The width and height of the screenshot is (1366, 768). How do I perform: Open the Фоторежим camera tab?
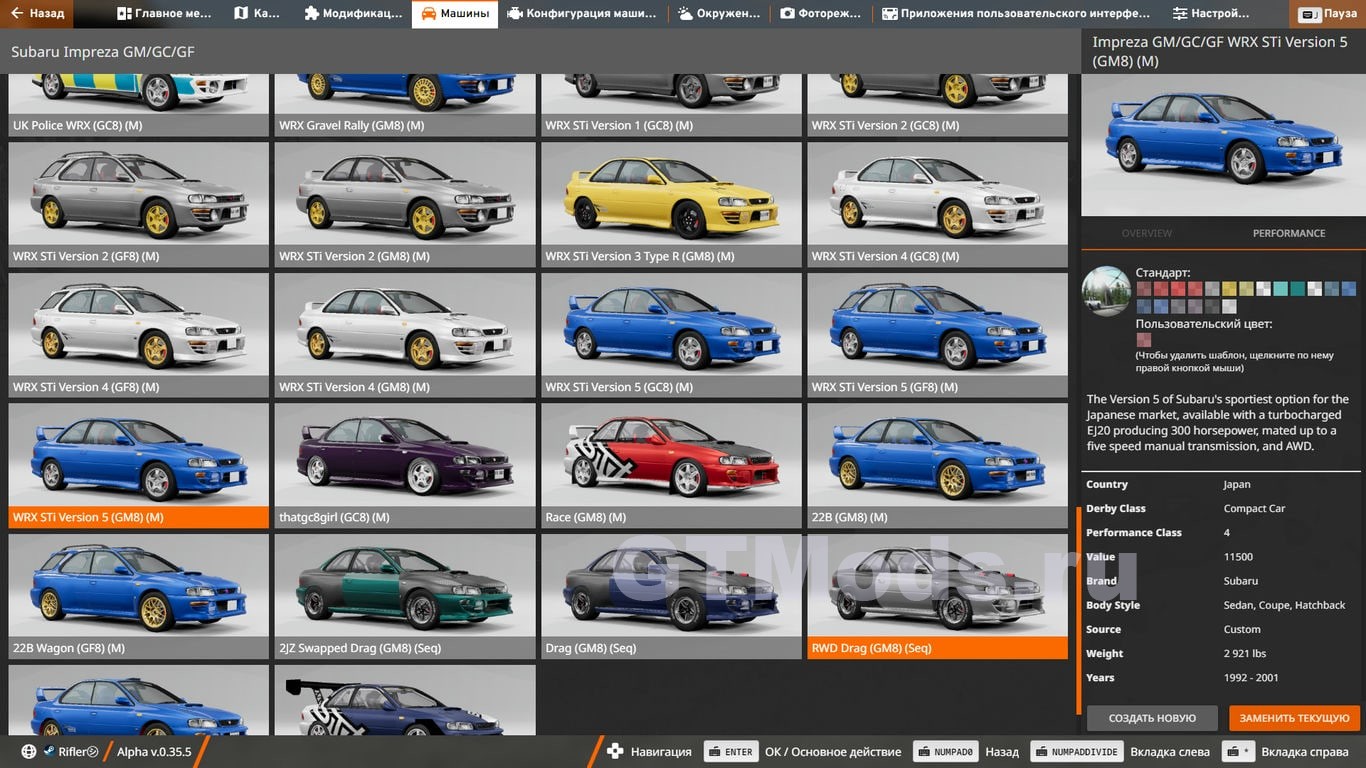click(x=820, y=14)
